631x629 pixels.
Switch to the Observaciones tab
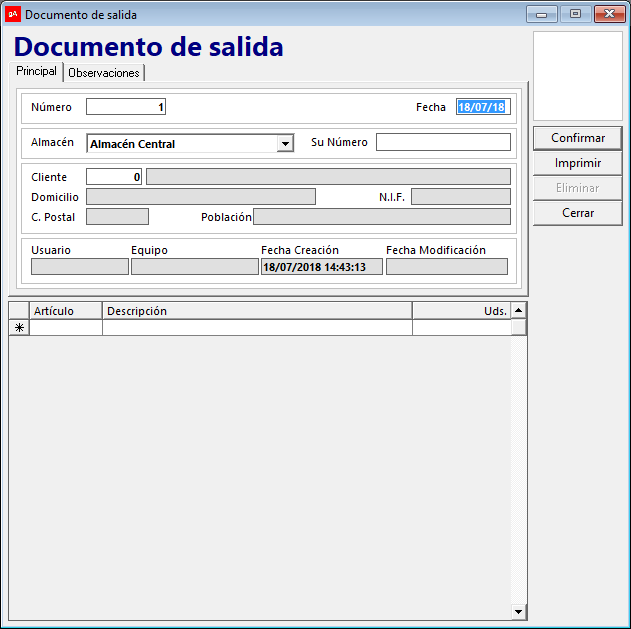(104, 73)
